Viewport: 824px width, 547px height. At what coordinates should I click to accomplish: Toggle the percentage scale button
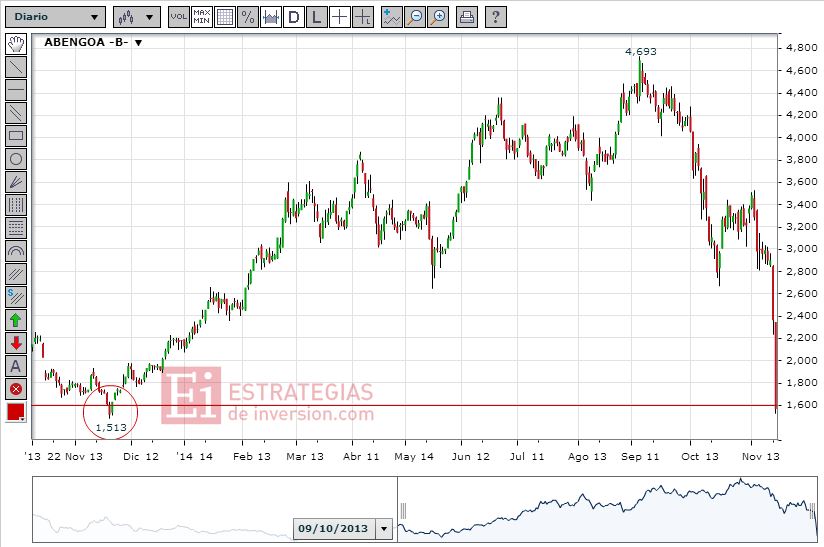tap(248, 17)
